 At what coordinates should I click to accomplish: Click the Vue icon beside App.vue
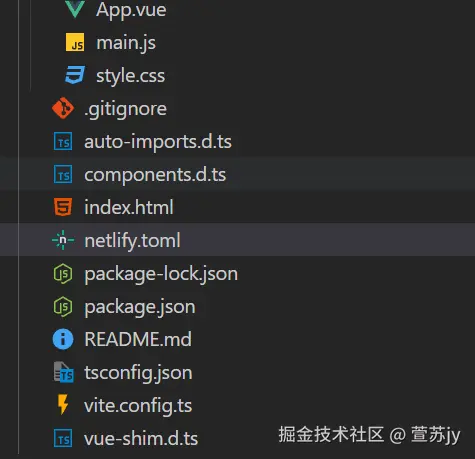pos(75,9)
